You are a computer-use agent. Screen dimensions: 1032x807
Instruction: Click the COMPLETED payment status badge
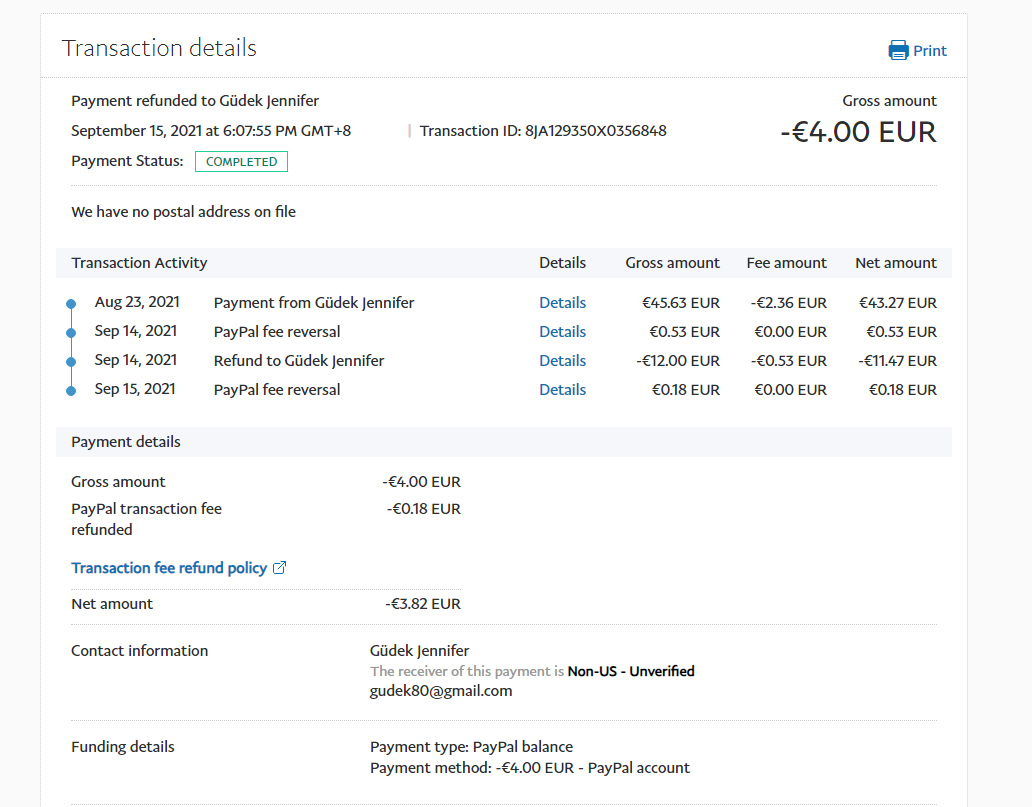pyautogui.click(x=241, y=162)
